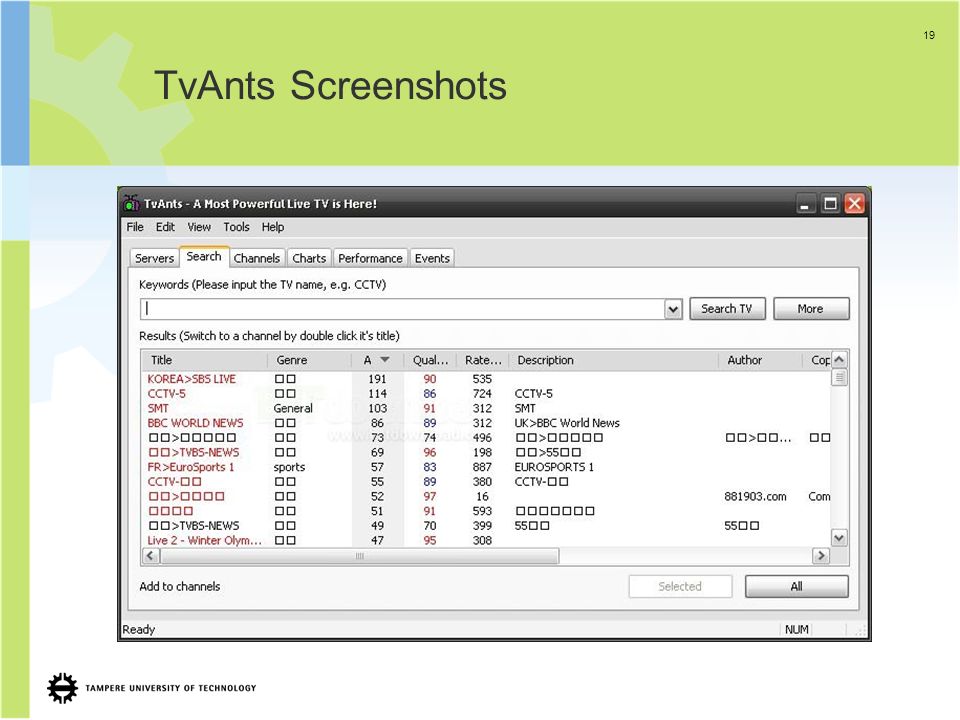Click the right arrow of horizontal scrollbar

pyautogui.click(x=820, y=556)
